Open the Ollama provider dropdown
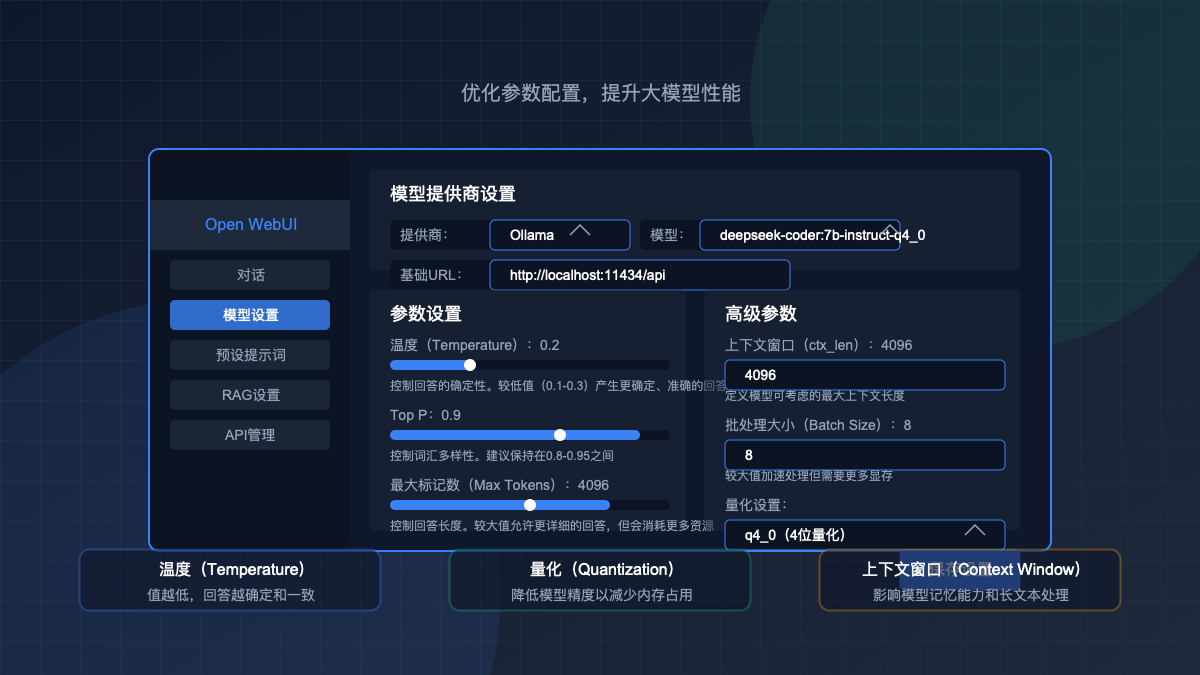Screen dimensions: 1200x675 tap(560, 235)
